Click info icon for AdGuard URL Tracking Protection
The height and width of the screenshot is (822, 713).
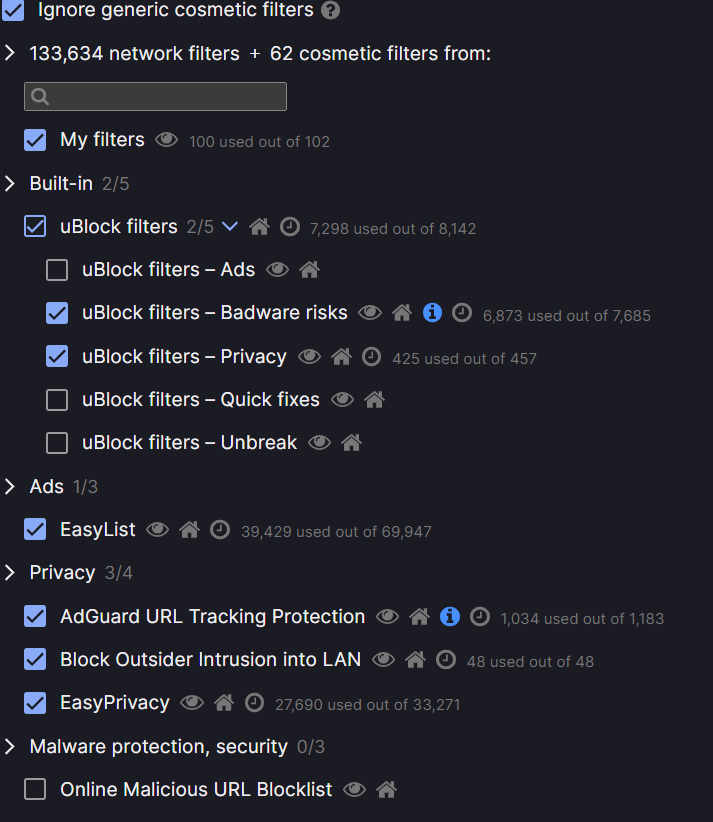coord(450,617)
